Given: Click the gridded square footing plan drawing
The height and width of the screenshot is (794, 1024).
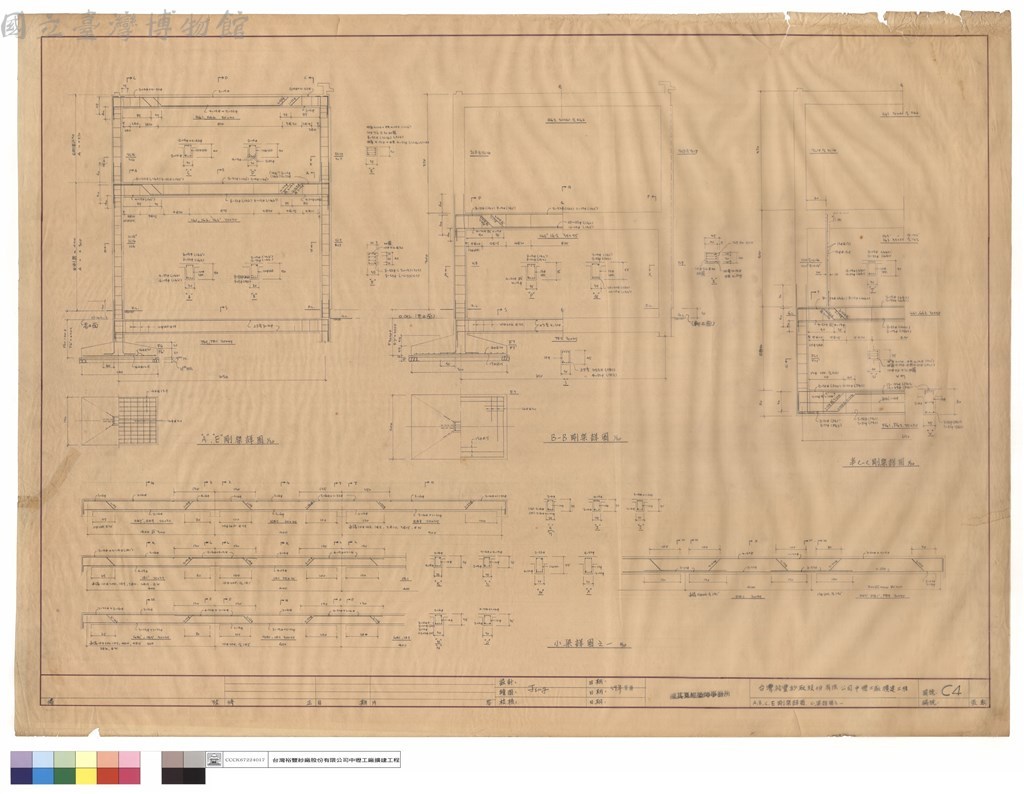Looking at the screenshot, I should point(139,422).
